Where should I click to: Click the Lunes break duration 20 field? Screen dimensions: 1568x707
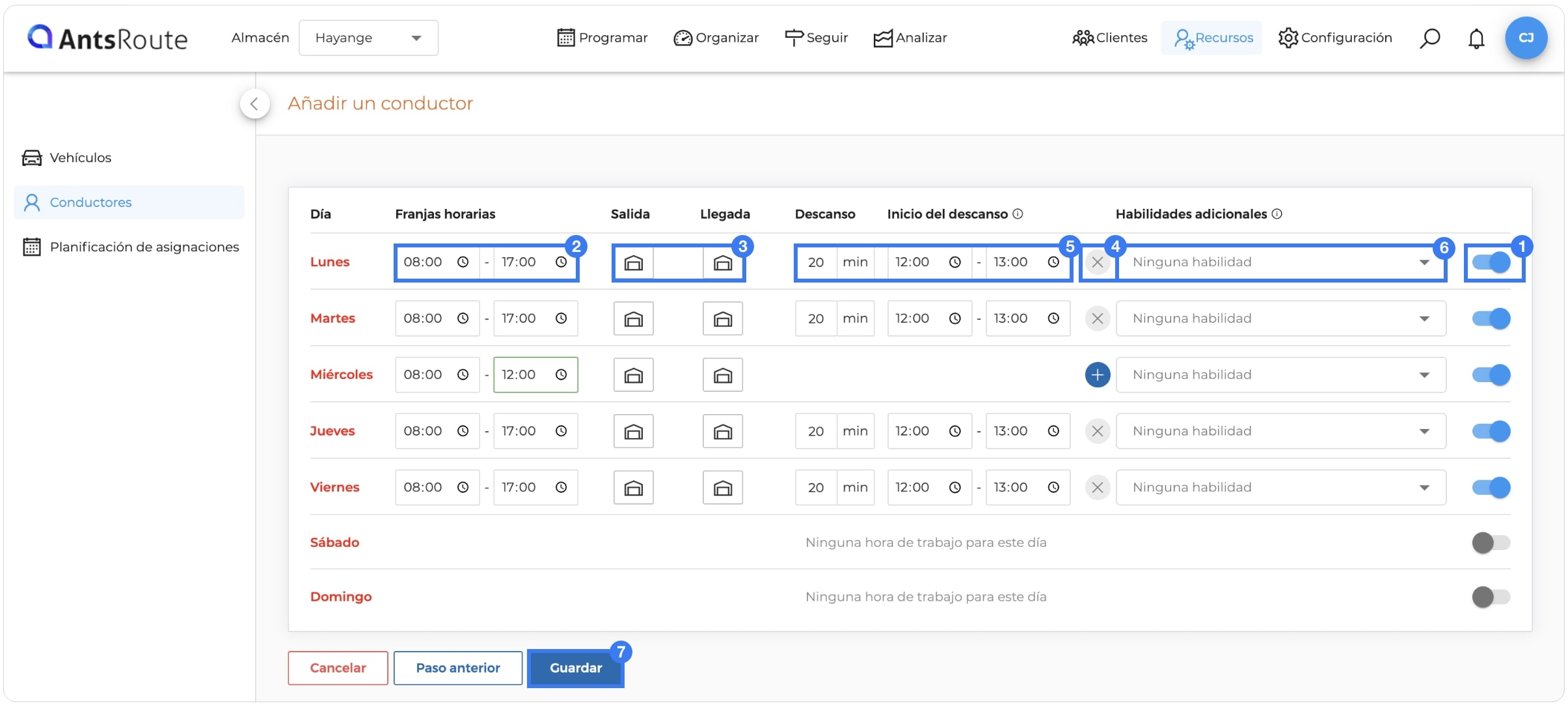pyautogui.click(x=815, y=262)
